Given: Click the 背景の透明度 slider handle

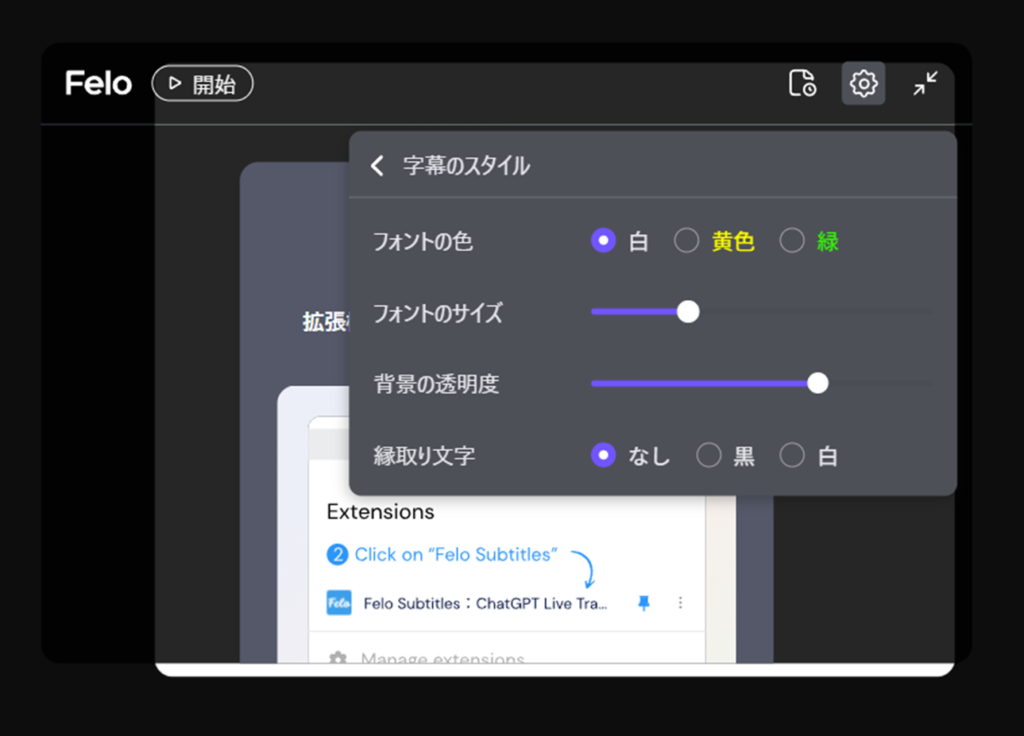Looking at the screenshot, I should click(818, 383).
